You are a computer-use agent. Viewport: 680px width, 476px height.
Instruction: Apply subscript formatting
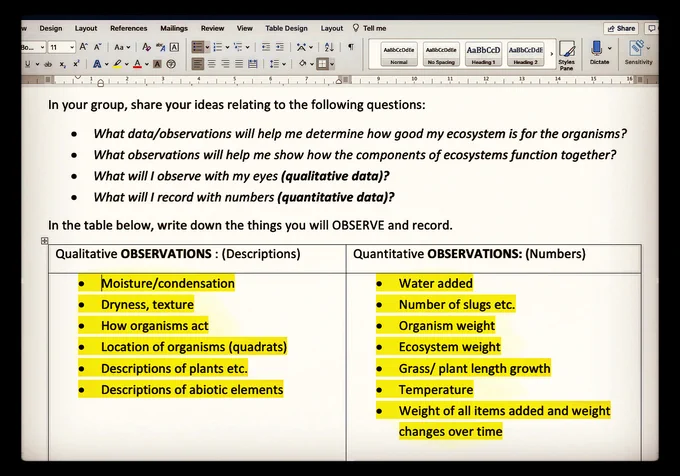coord(62,64)
